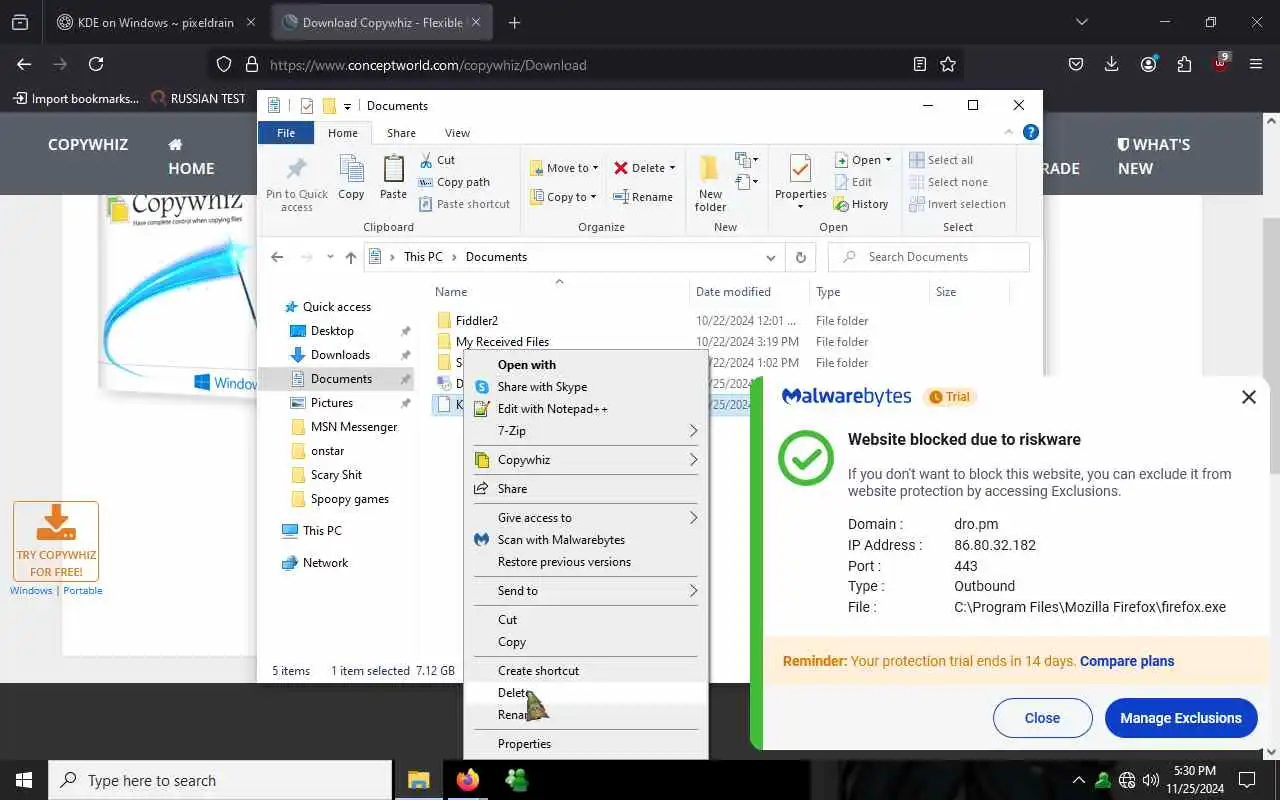Select Properties in the context menu
Viewport: 1280px width, 800px height.
click(x=586, y=744)
